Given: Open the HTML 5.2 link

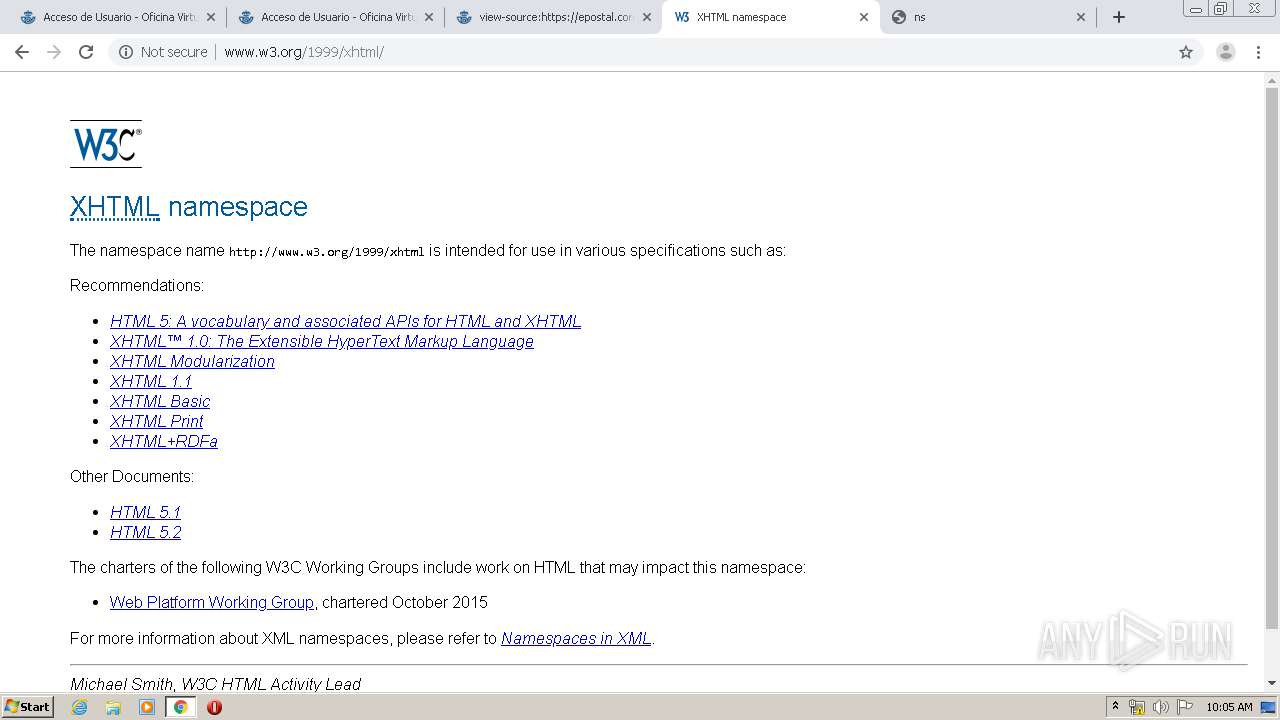Looking at the screenshot, I should click(x=146, y=532).
